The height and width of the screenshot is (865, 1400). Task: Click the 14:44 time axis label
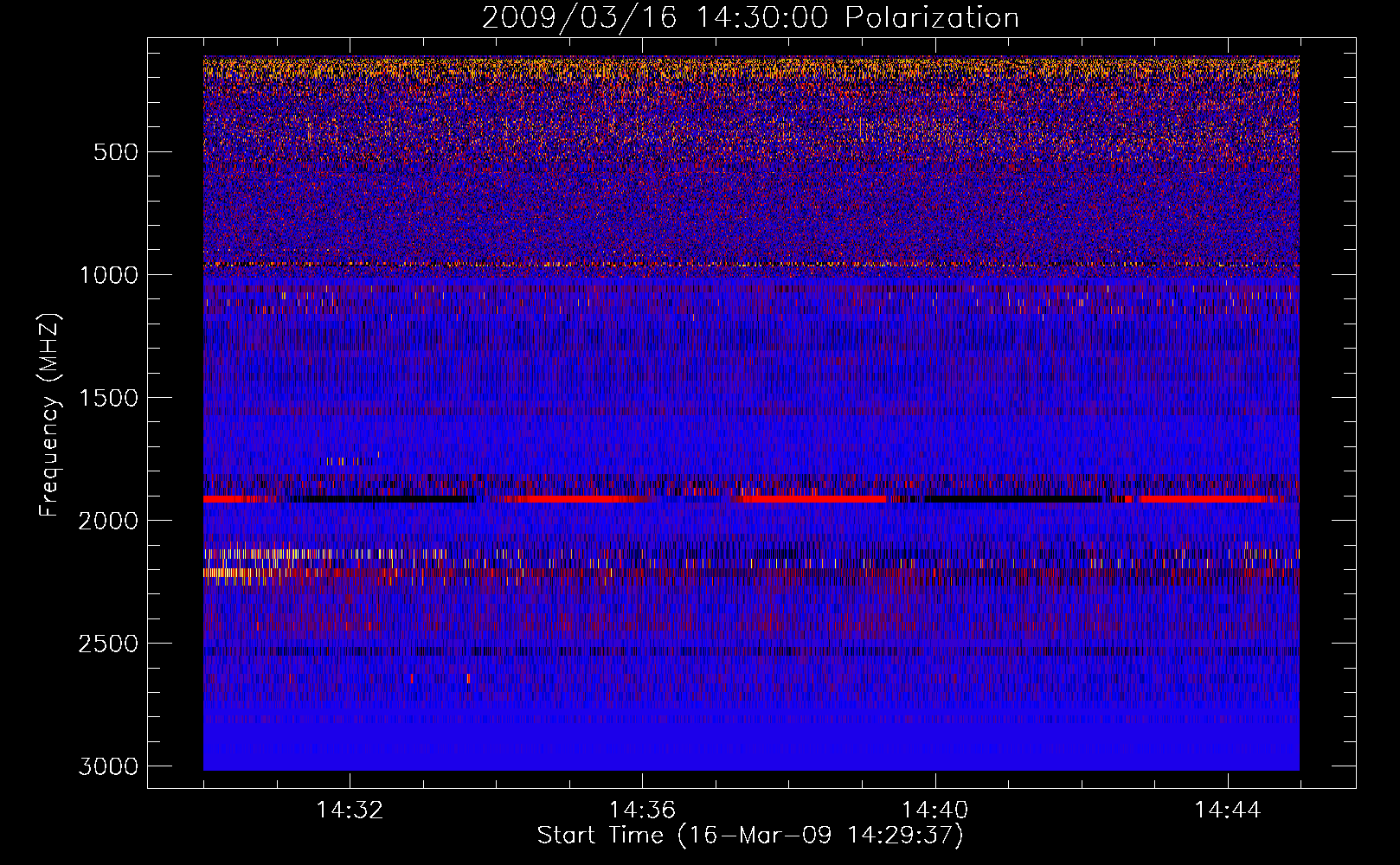tap(1228, 811)
